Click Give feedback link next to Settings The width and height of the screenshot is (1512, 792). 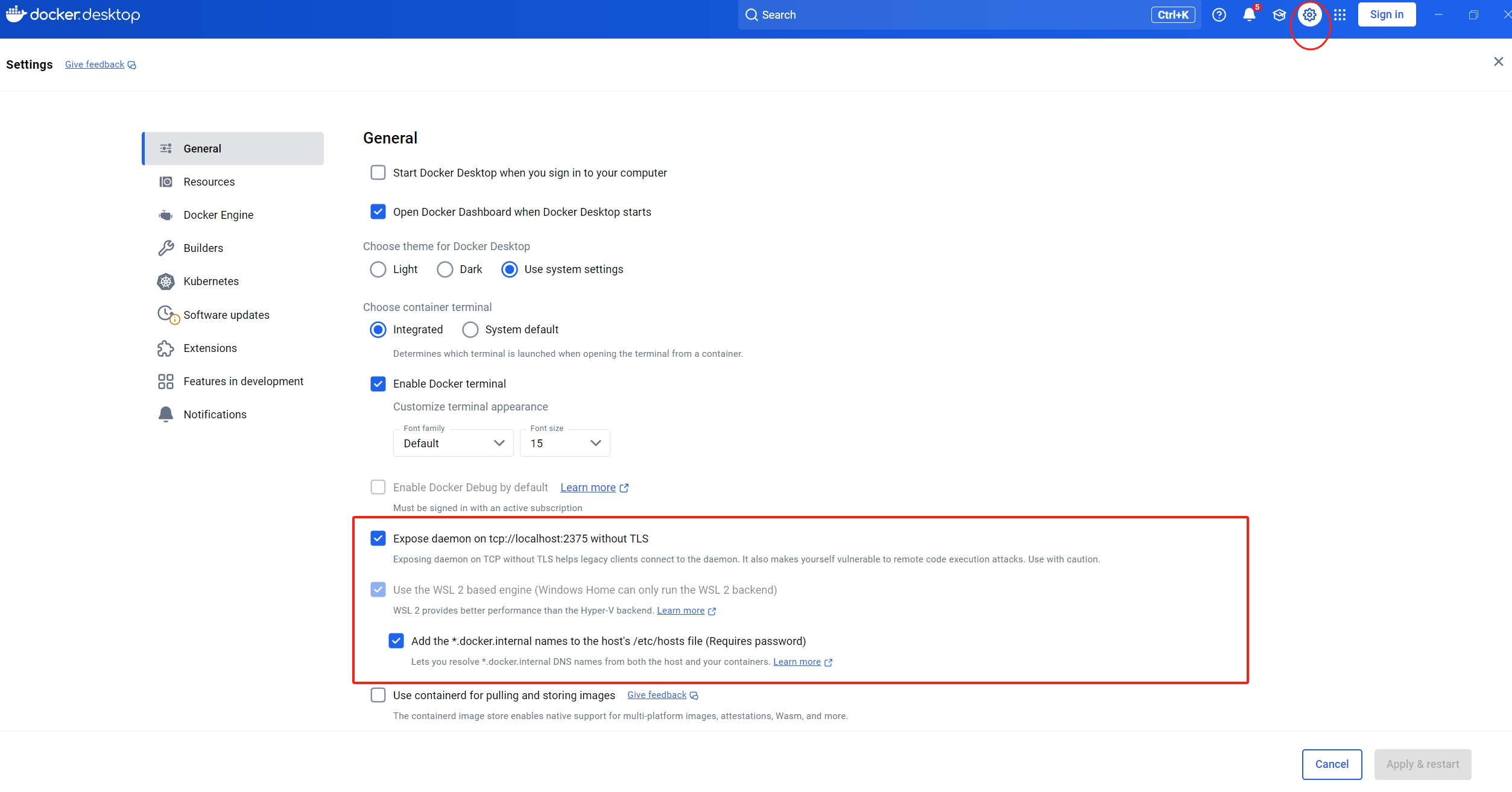pyautogui.click(x=95, y=64)
